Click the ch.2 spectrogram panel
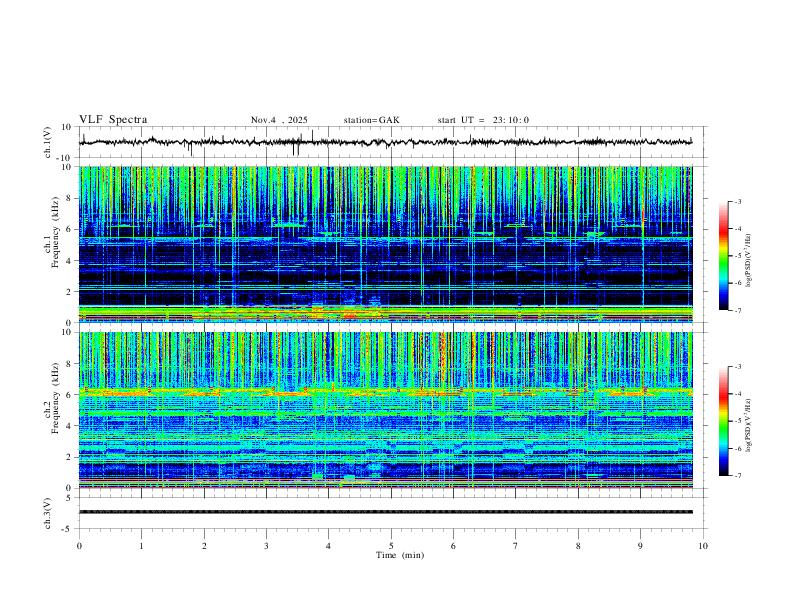Image resolution: width=792 pixels, height=612 pixels. [385, 410]
